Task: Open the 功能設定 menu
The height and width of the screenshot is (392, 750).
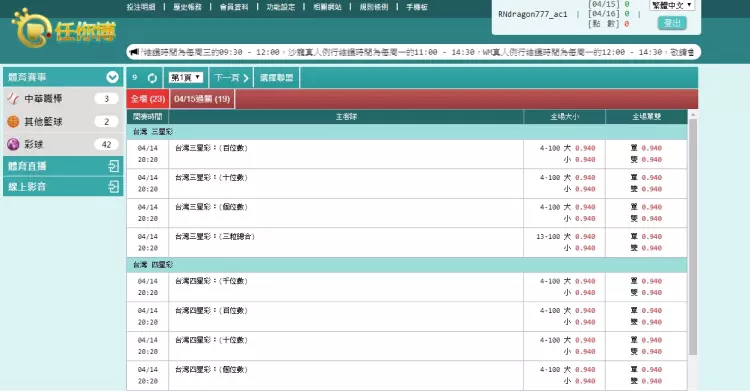Action: [x=281, y=7]
